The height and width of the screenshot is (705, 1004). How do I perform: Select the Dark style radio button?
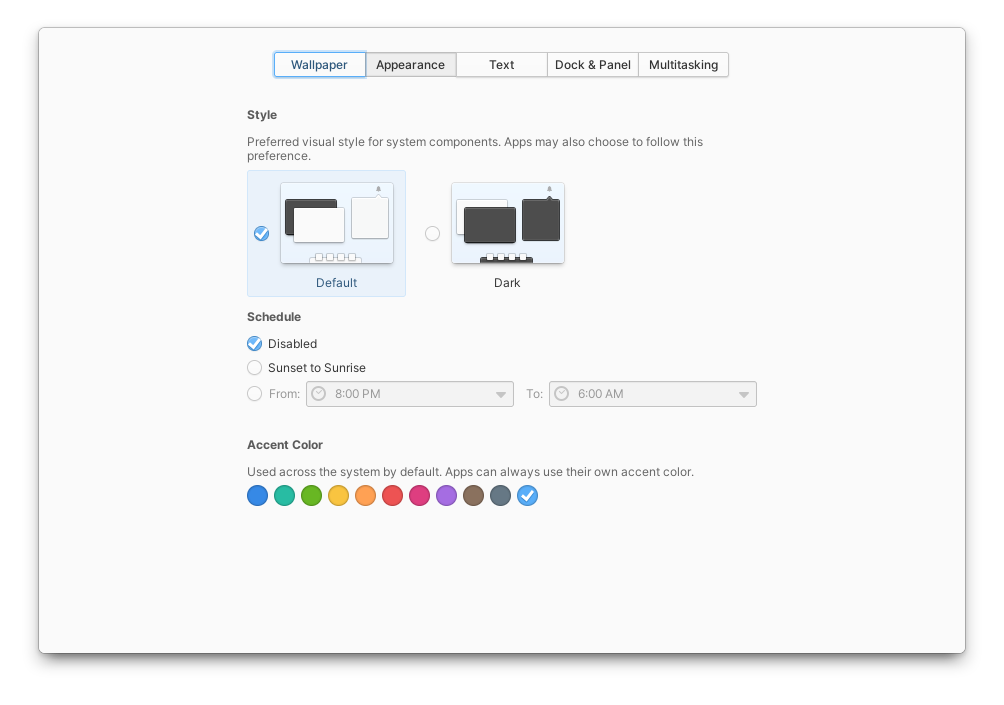tap(432, 233)
